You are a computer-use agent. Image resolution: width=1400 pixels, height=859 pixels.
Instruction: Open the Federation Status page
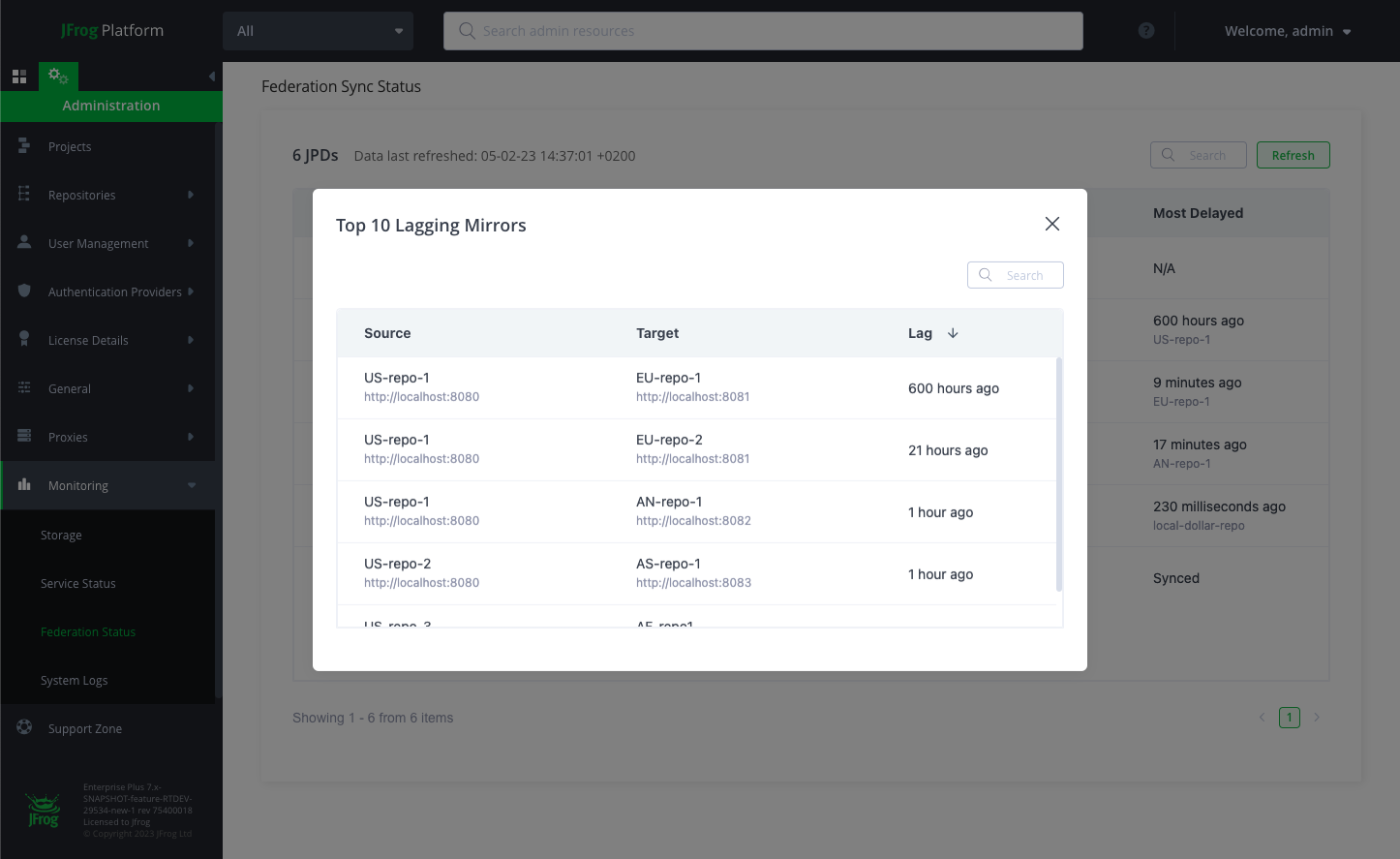(x=88, y=631)
